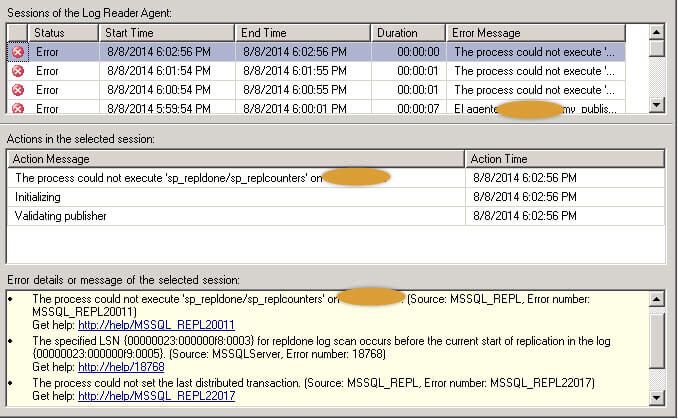Sort sessions by End Time column header
This screenshot has width=678, height=420.
(303, 33)
